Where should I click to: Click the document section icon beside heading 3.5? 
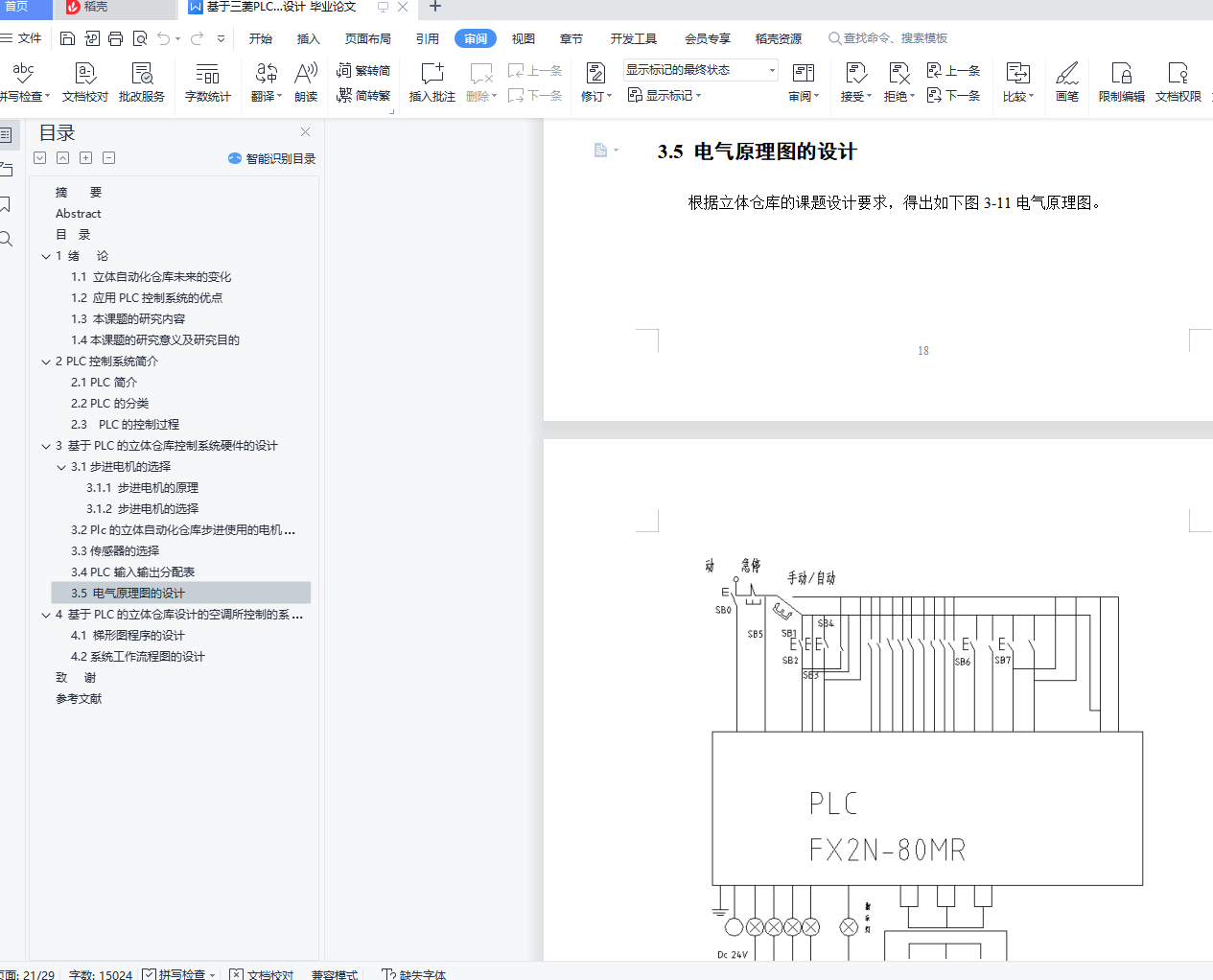point(601,151)
